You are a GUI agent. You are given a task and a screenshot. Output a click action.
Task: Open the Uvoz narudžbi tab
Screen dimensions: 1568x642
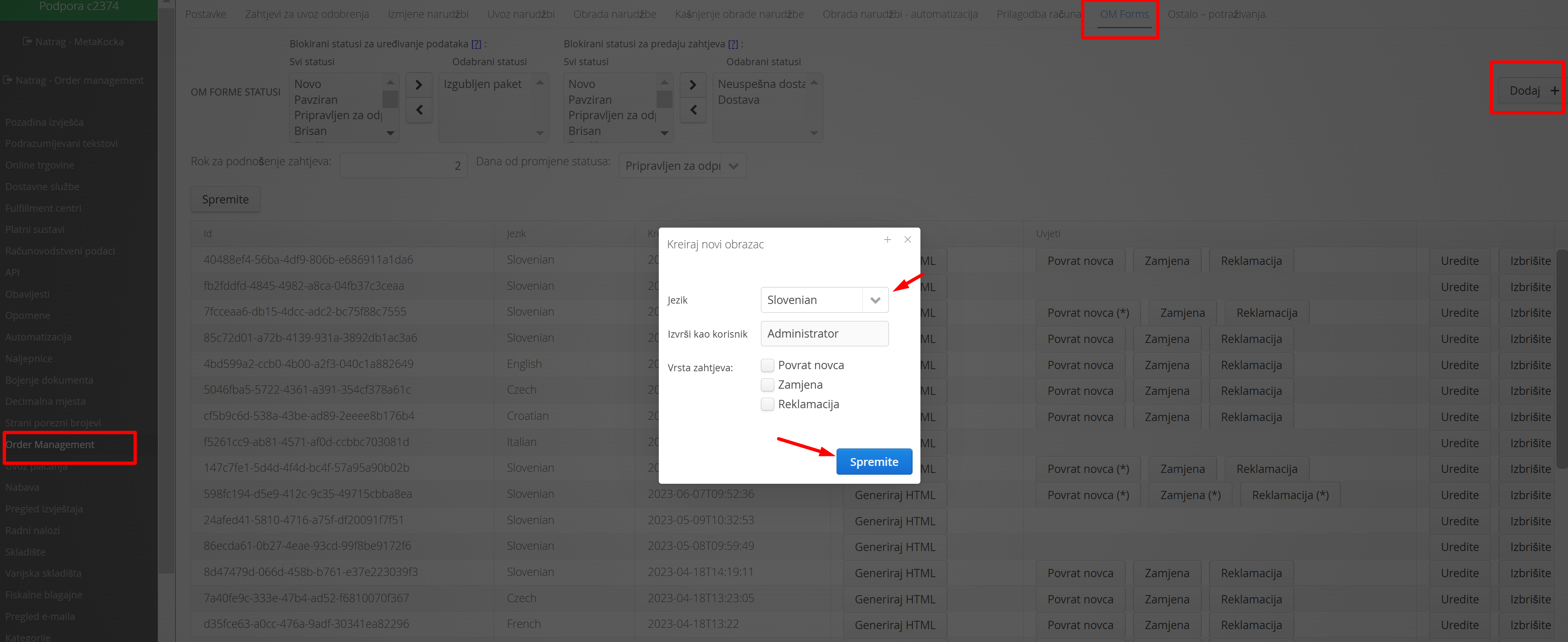click(x=520, y=14)
